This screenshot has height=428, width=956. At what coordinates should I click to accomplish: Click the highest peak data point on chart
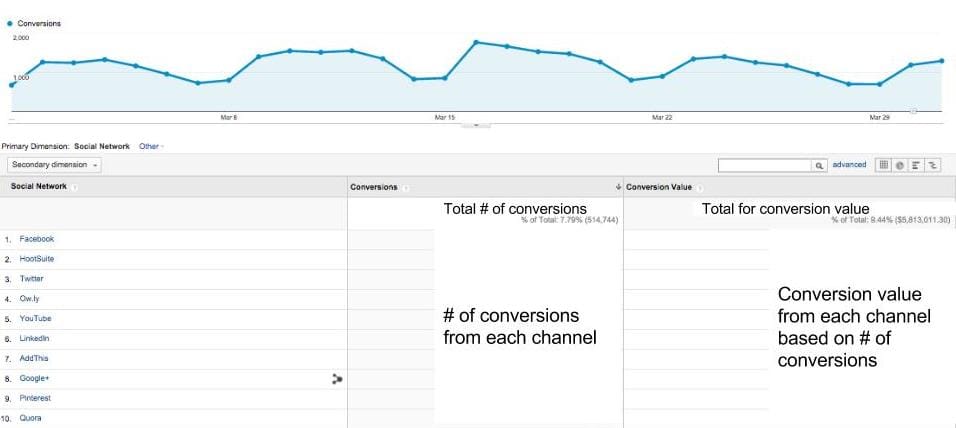coord(476,42)
